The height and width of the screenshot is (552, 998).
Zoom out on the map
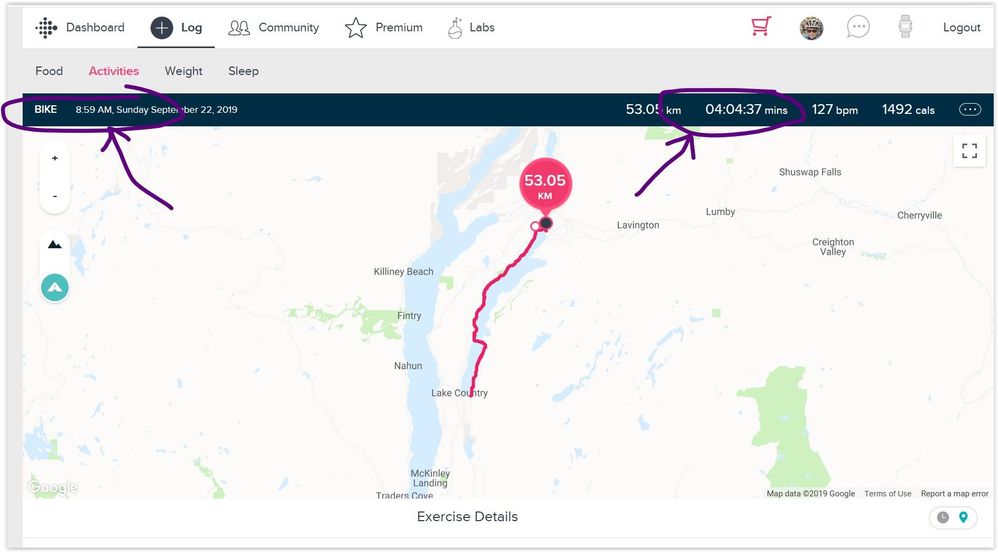(x=55, y=196)
